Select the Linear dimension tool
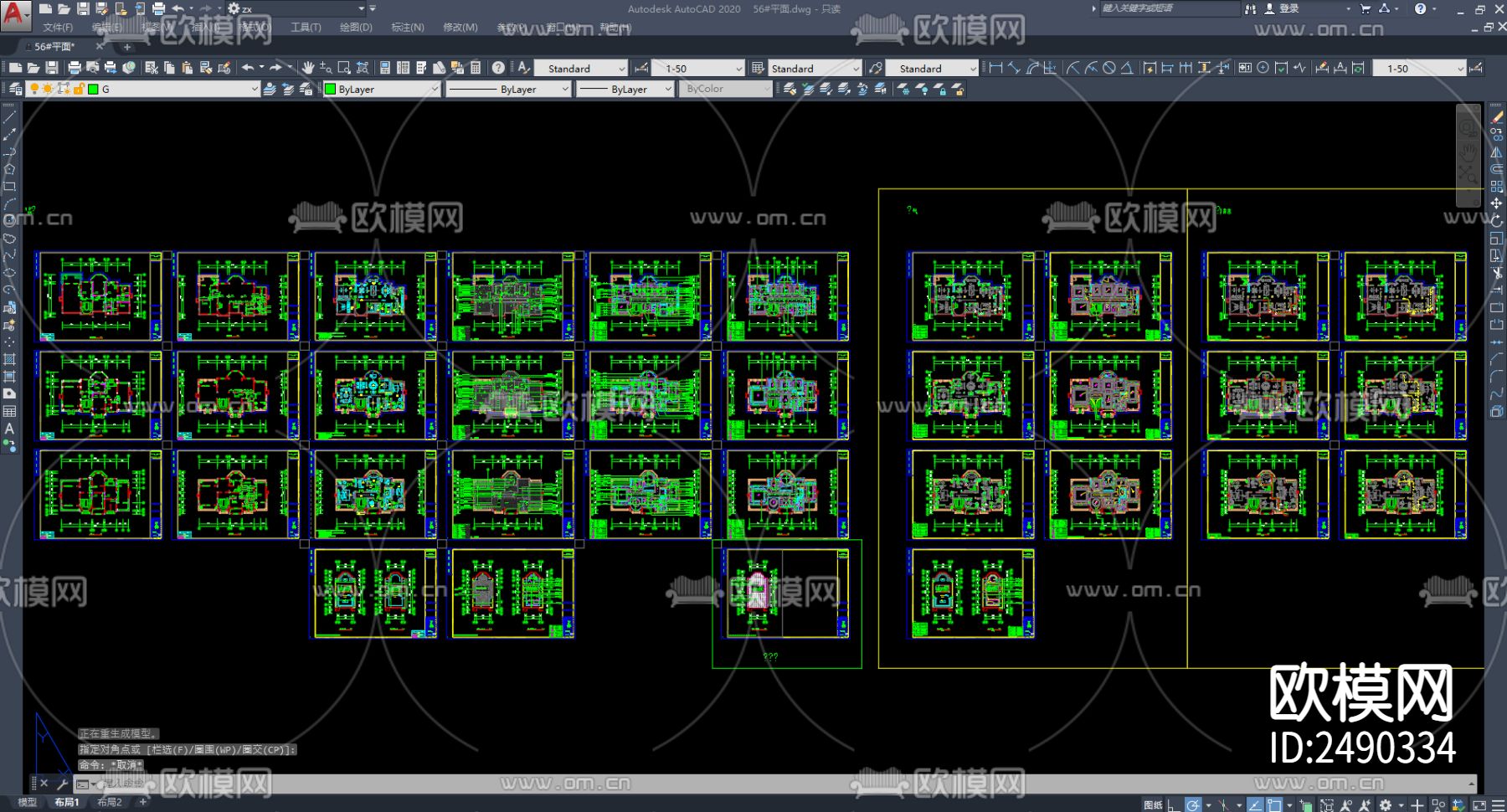 [x=995, y=68]
